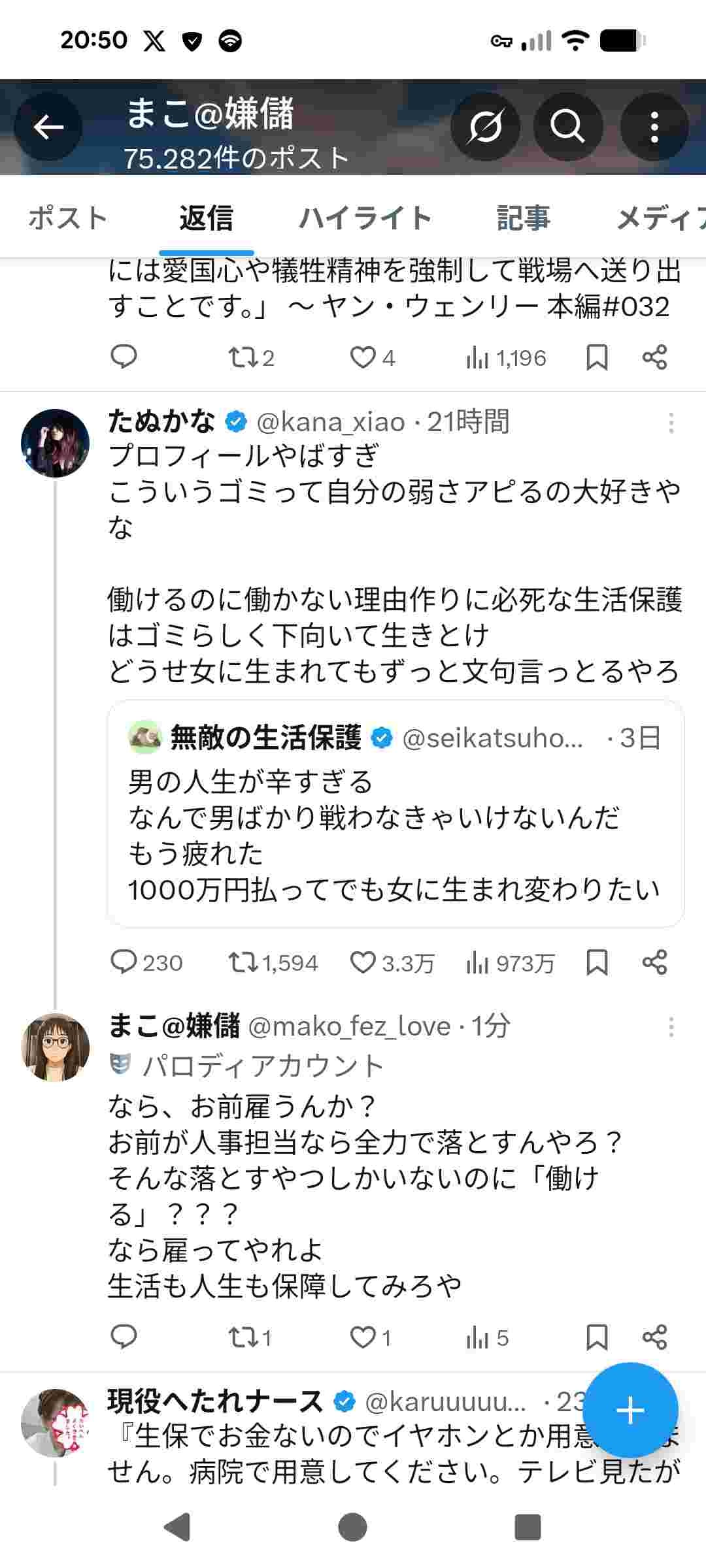Tap the back arrow button
Viewport: 706px width, 1568px height.
[x=48, y=127]
